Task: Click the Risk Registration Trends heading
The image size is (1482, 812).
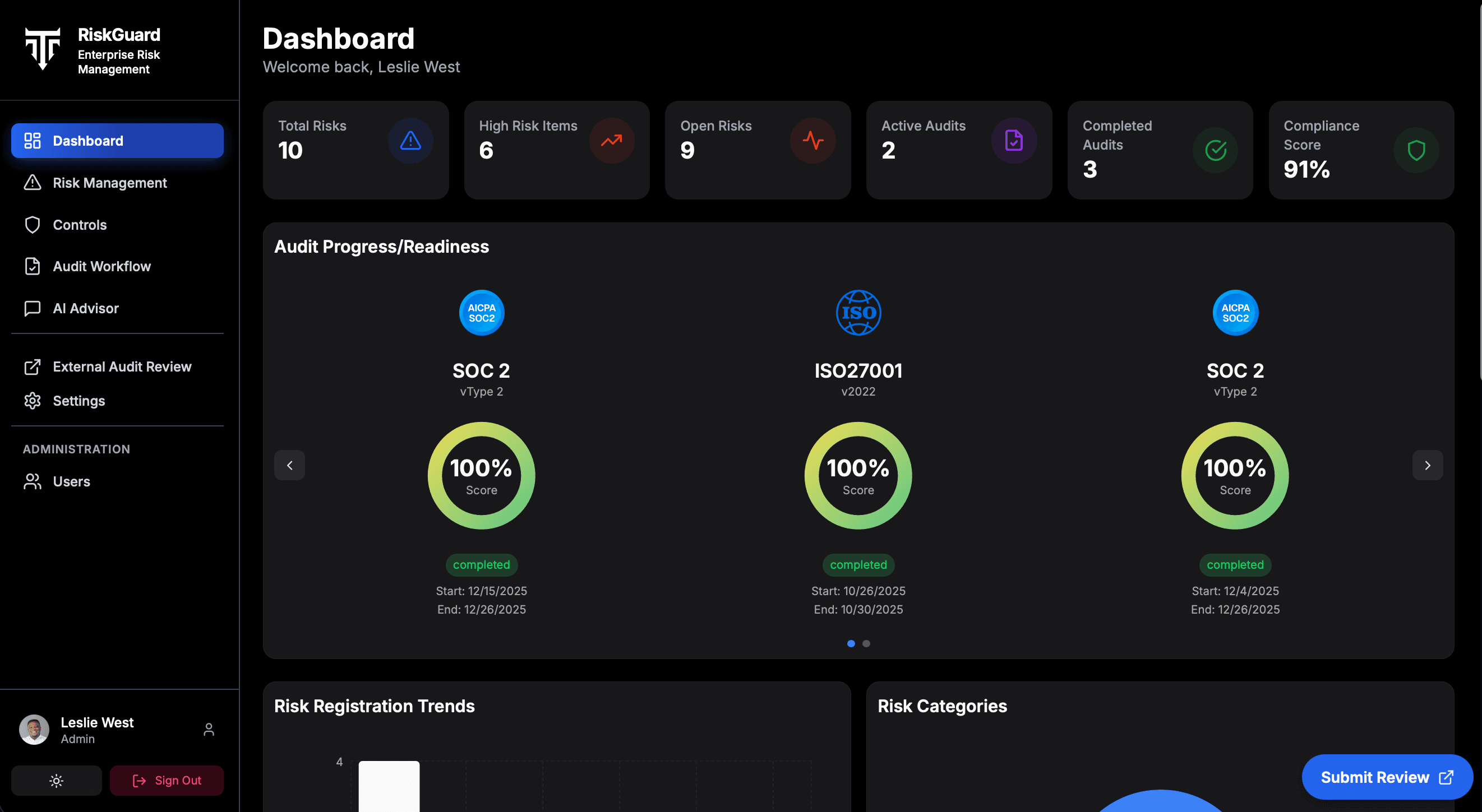Action: pyautogui.click(x=375, y=706)
